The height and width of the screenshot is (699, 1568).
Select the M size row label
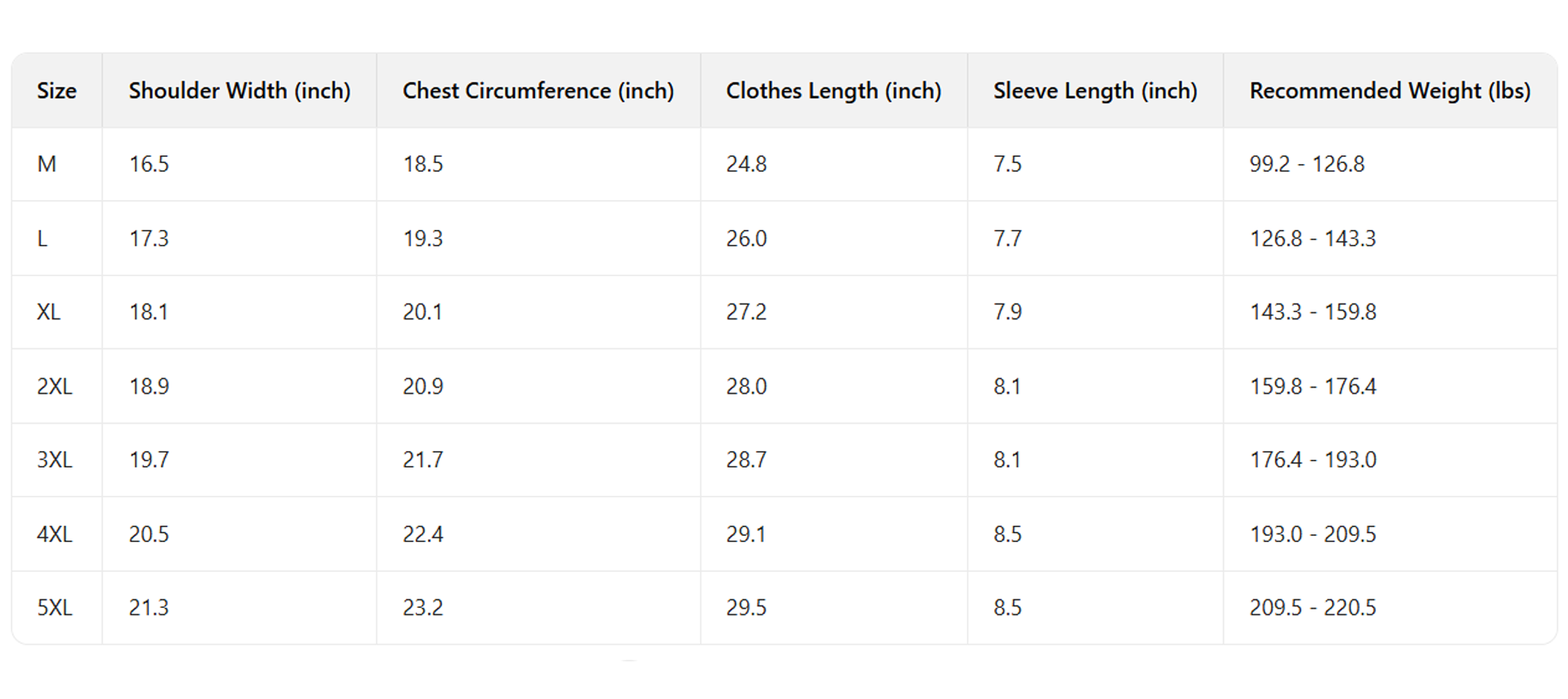pos(47,164)
